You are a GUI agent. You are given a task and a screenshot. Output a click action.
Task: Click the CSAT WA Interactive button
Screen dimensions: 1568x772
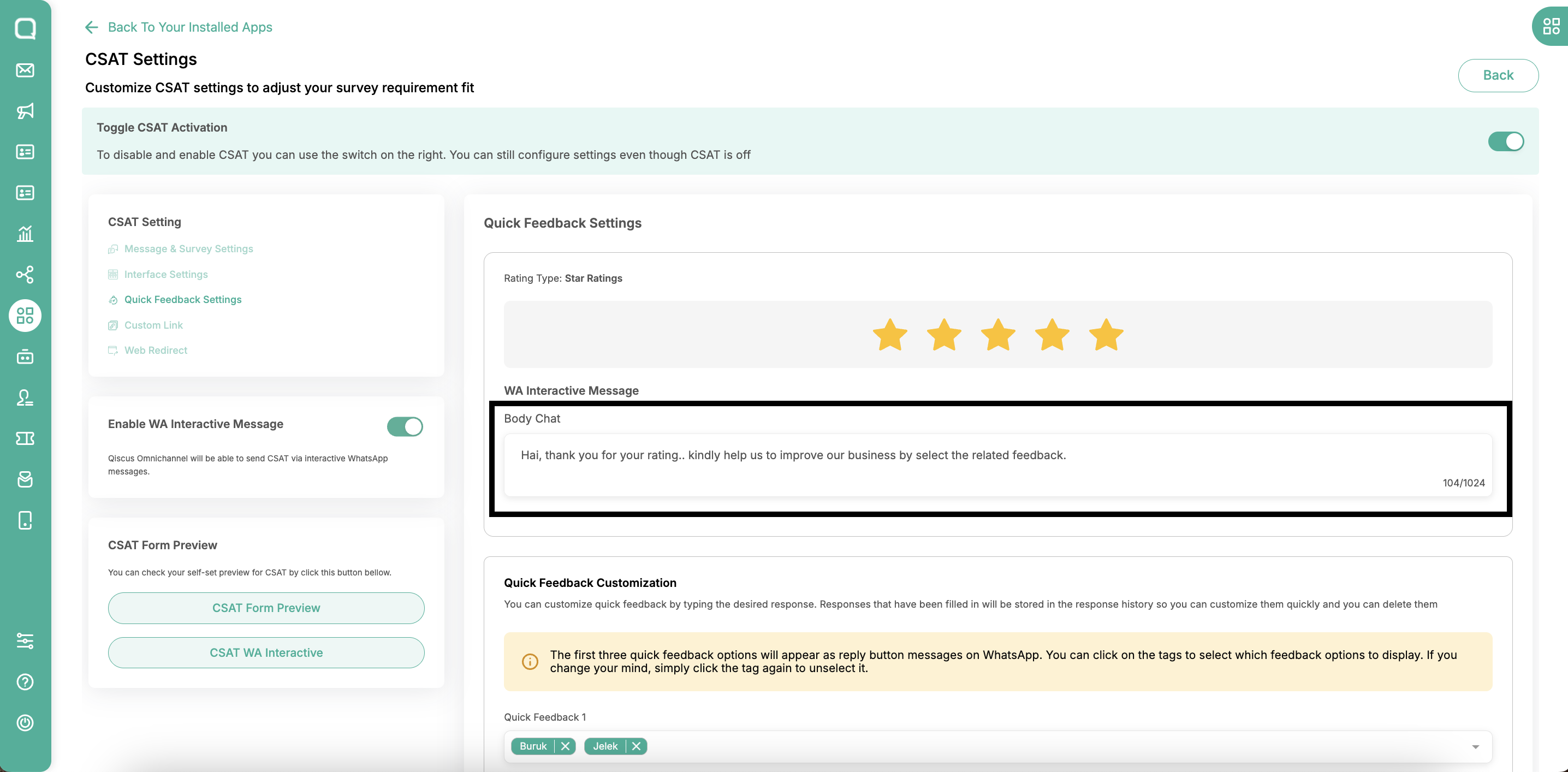coord(266,652)
